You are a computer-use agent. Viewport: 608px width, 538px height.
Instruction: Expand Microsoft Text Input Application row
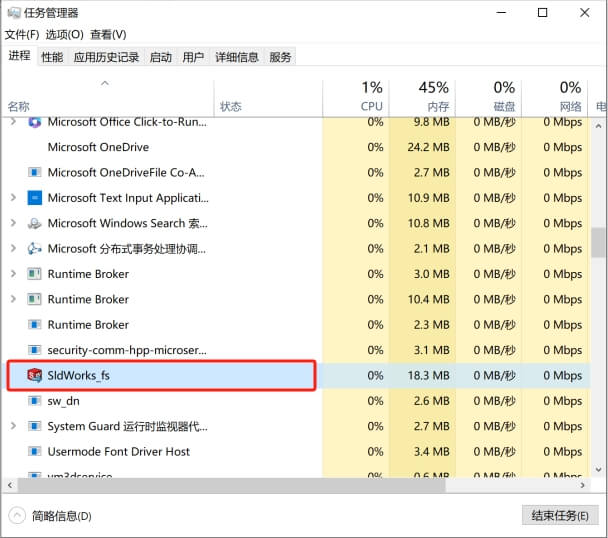click(13, 197)
